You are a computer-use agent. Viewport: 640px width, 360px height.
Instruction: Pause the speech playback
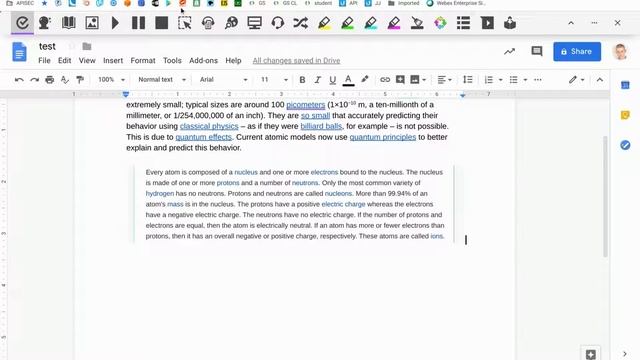pyautogui.click(x=138, y=23)
